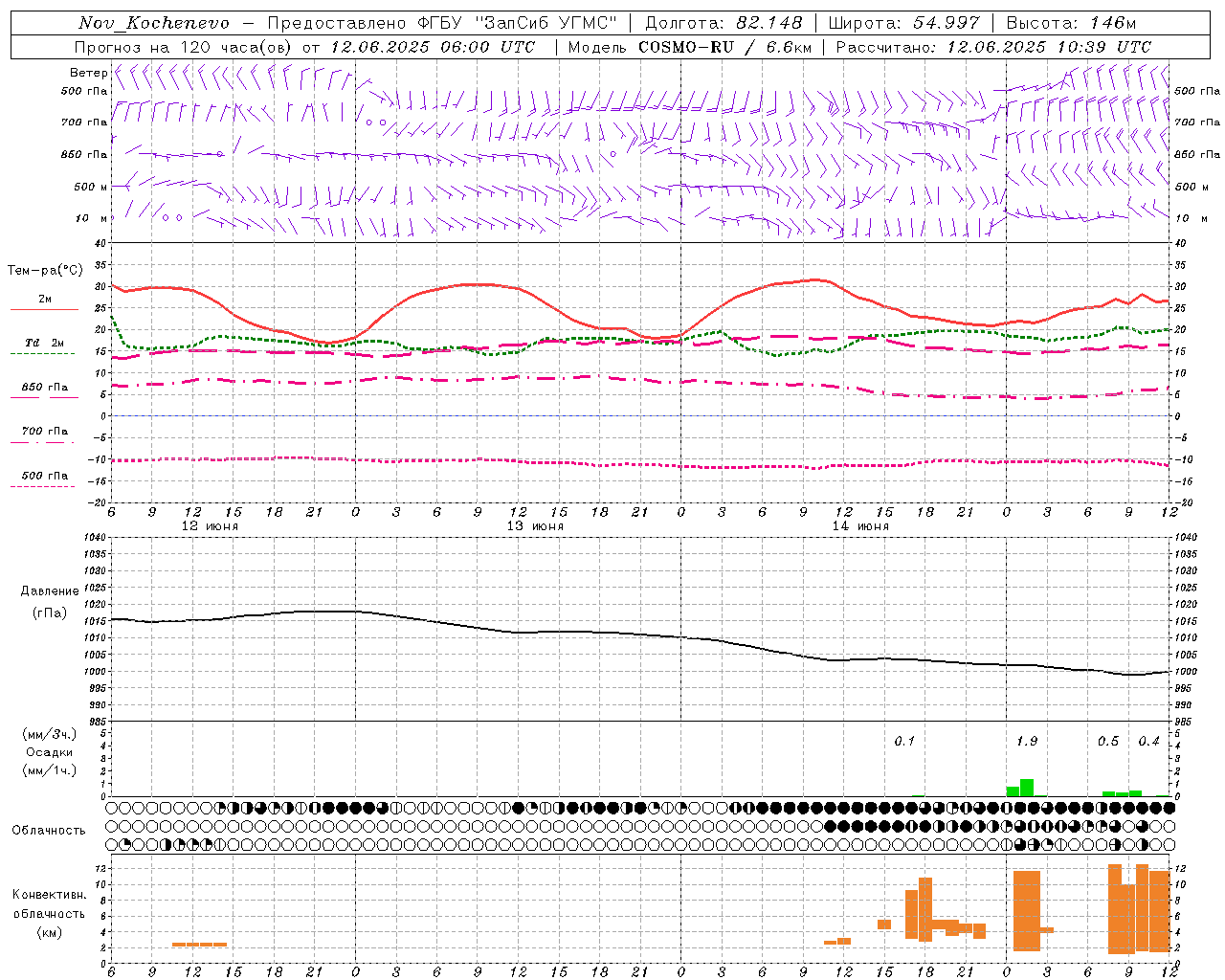Click the Nov_Kochenevo station title
The height and width of the screenshot is (980, 1225).
point(154,23)
